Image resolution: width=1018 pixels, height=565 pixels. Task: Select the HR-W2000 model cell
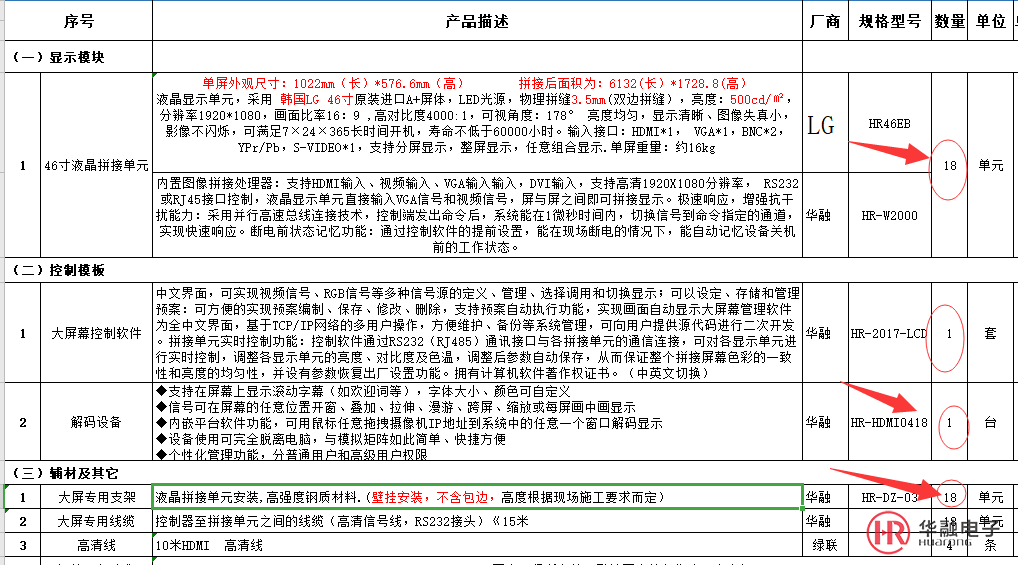[x=890, y=215]
